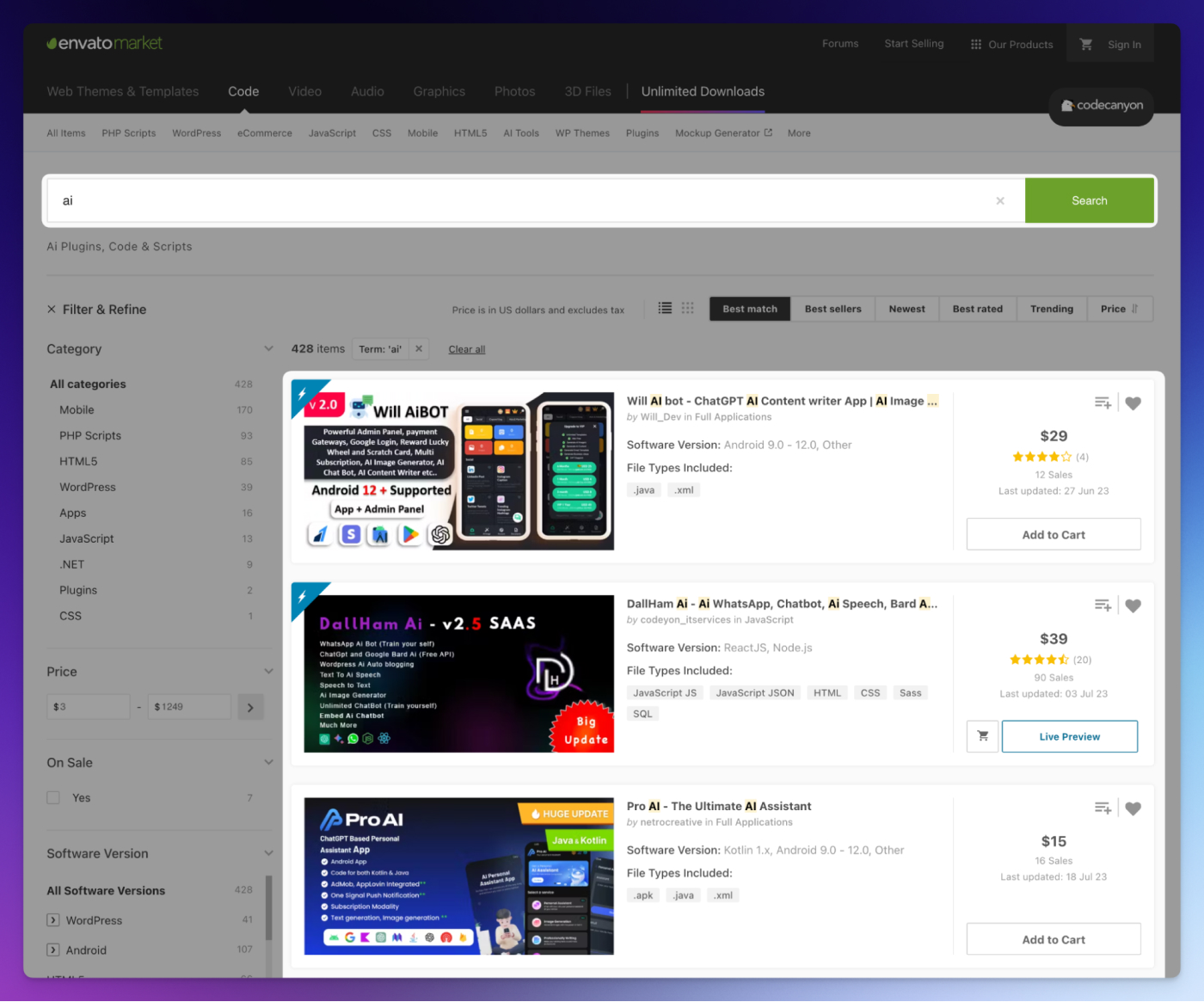
Task: Filter by HTML5 category in sidebar
Action: coord(78,462)
